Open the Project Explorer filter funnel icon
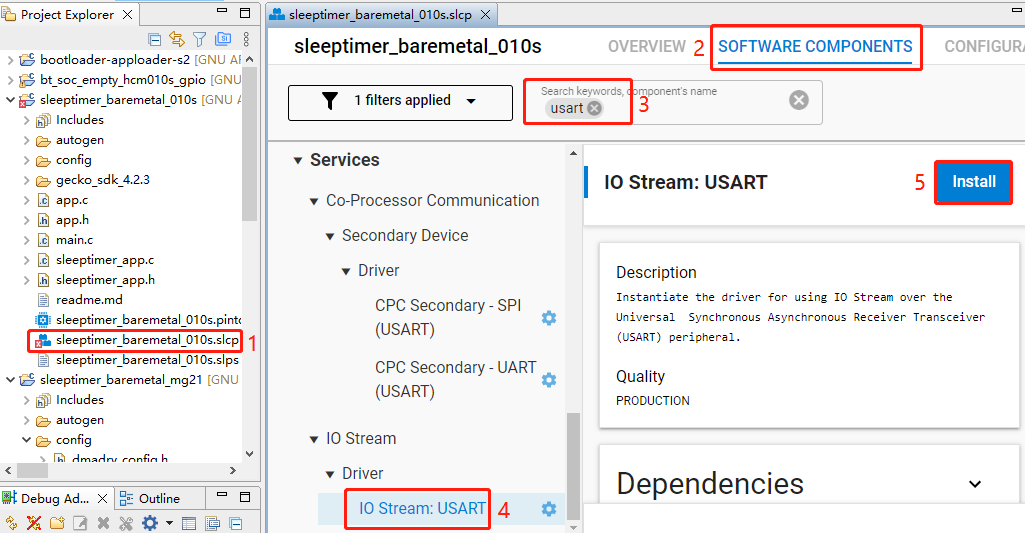1025x533 pixels. (x=199, y=40)
